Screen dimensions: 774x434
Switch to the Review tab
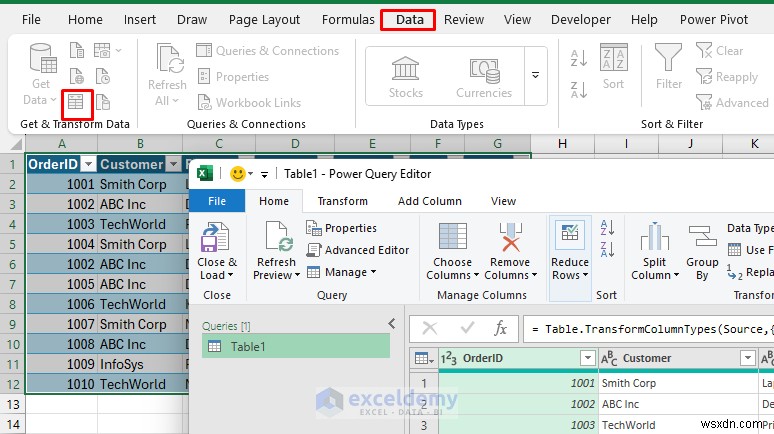pyautogui.click(x=464, y=20)
